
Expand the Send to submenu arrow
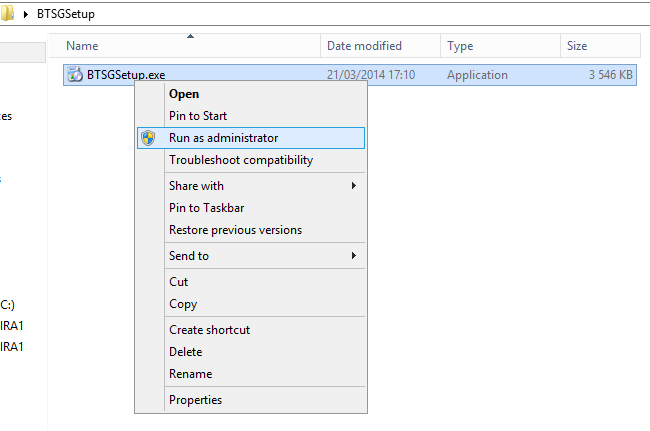coord(354,256)
